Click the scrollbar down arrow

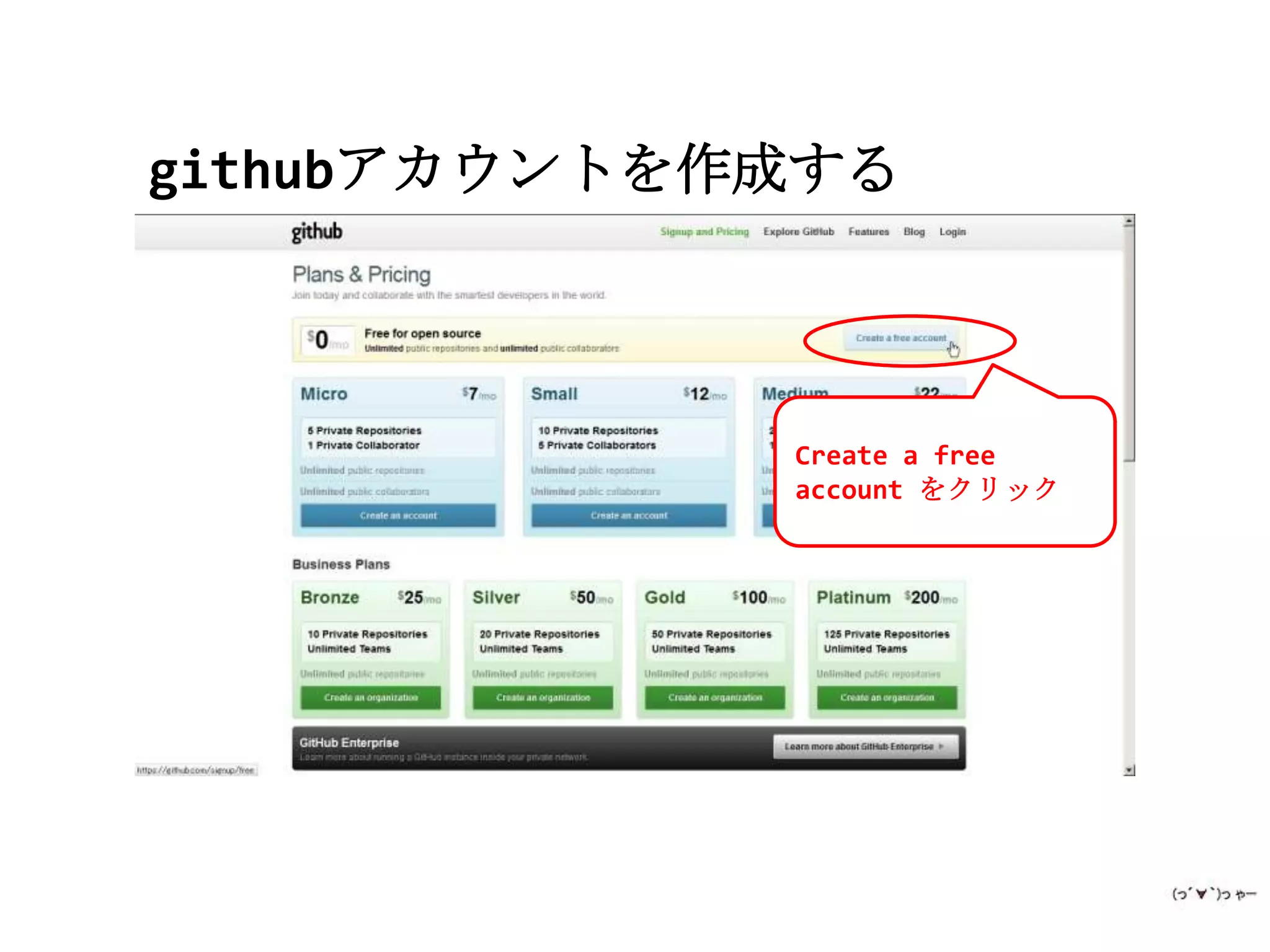[x=1129, y=770]
